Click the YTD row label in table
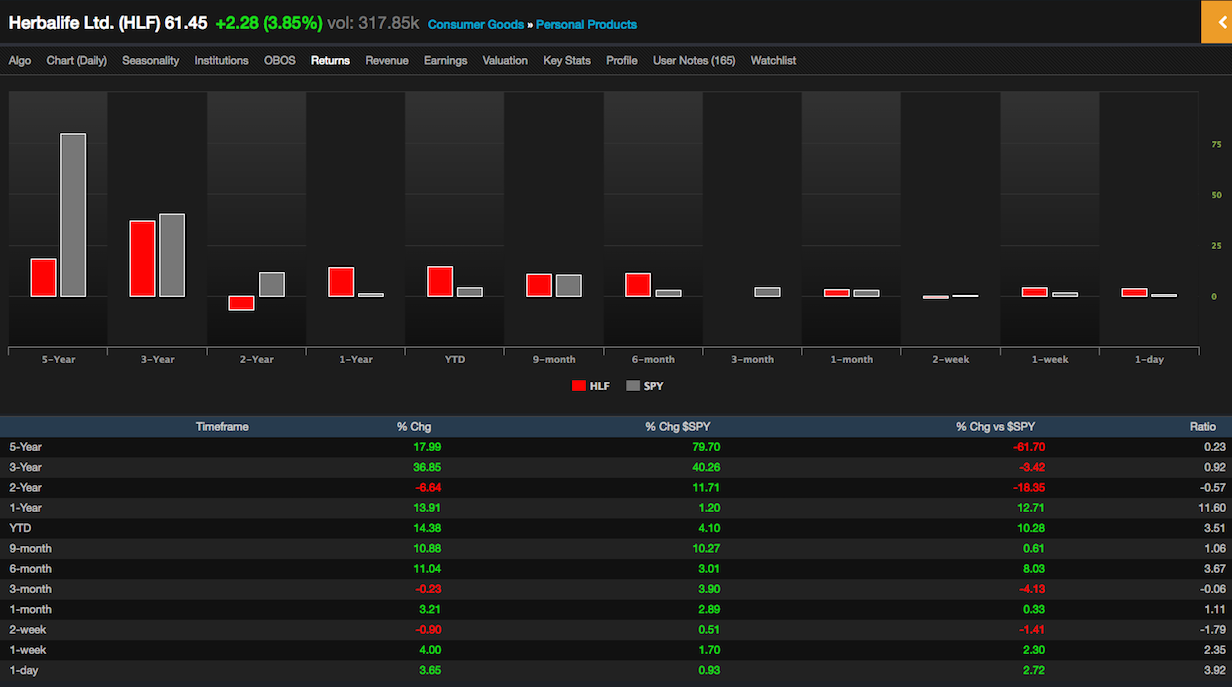The width and height of the screenshot is (1232, 687). click(x=20, y=528)
